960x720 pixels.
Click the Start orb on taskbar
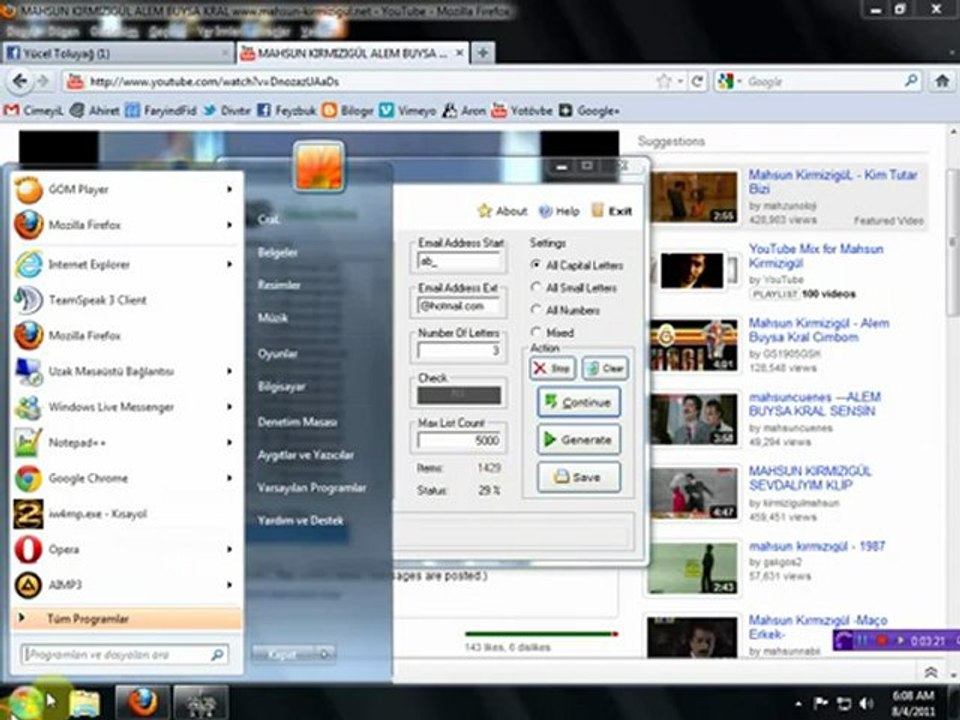coord(26,702)
